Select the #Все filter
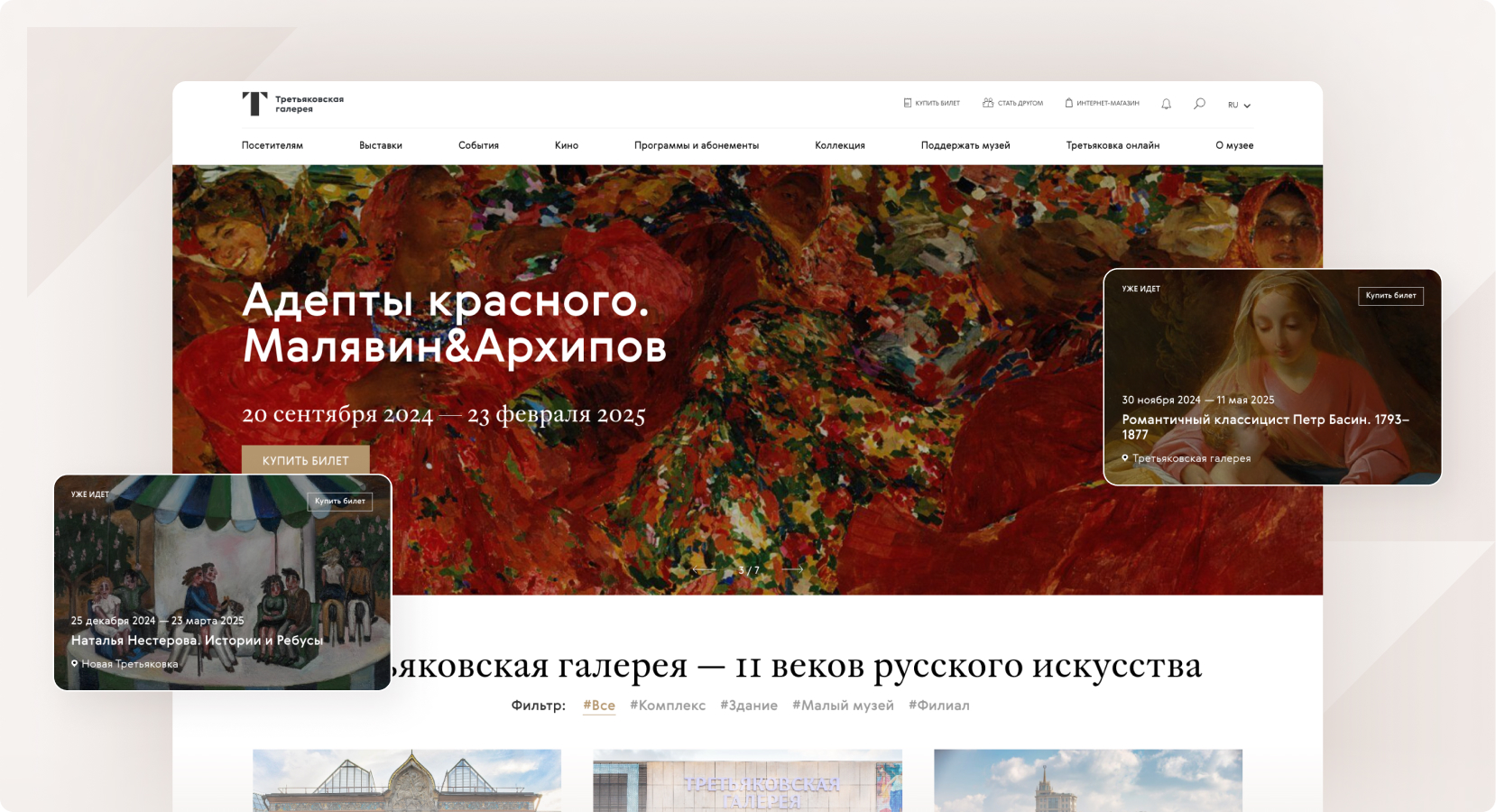Image resolution: width=1496 pixels, height=812 pixels. point(599,706)
